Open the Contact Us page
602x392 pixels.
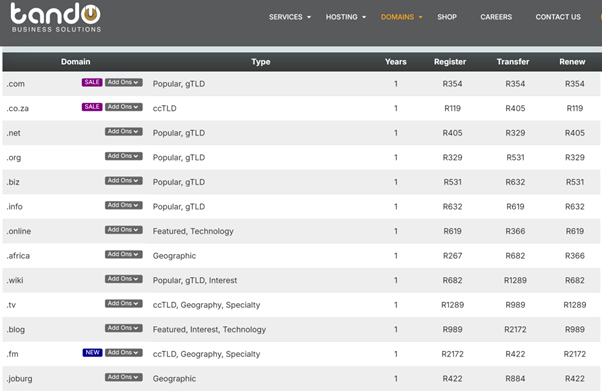[558, 17]
